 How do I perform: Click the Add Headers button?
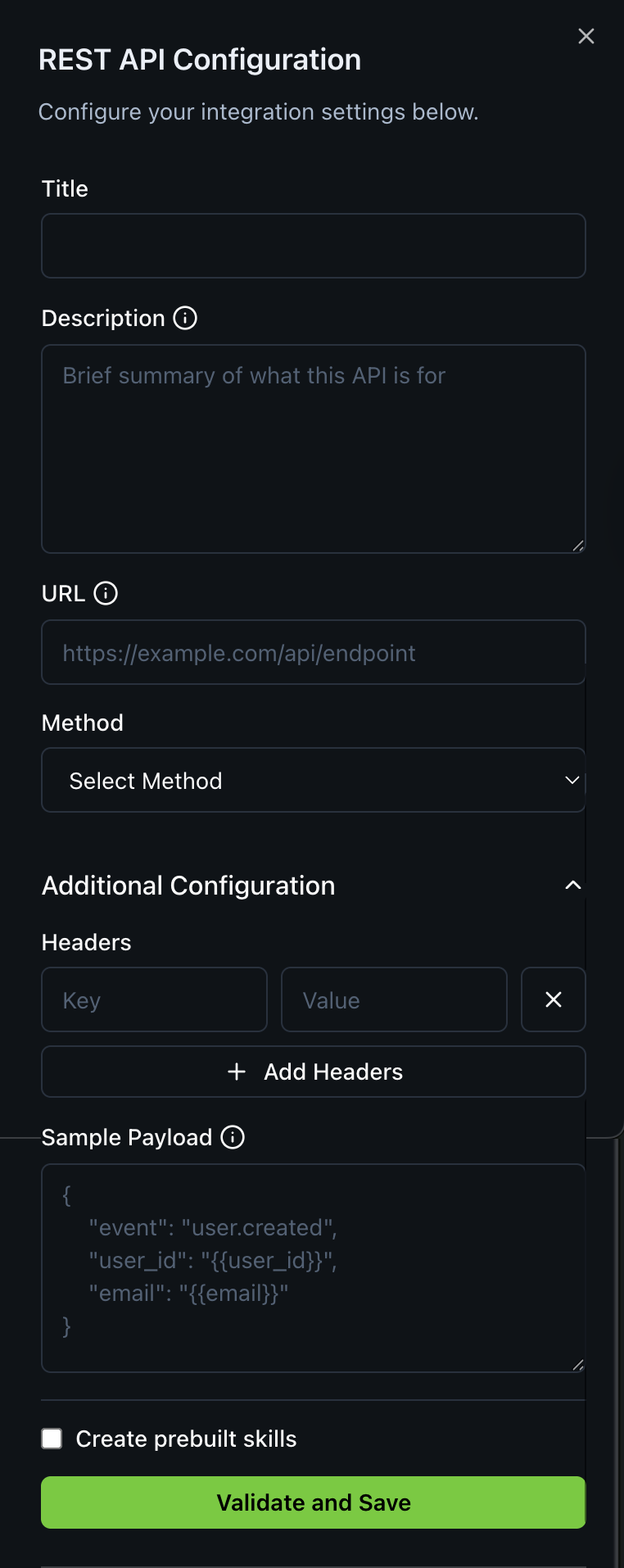[314, 1072]
